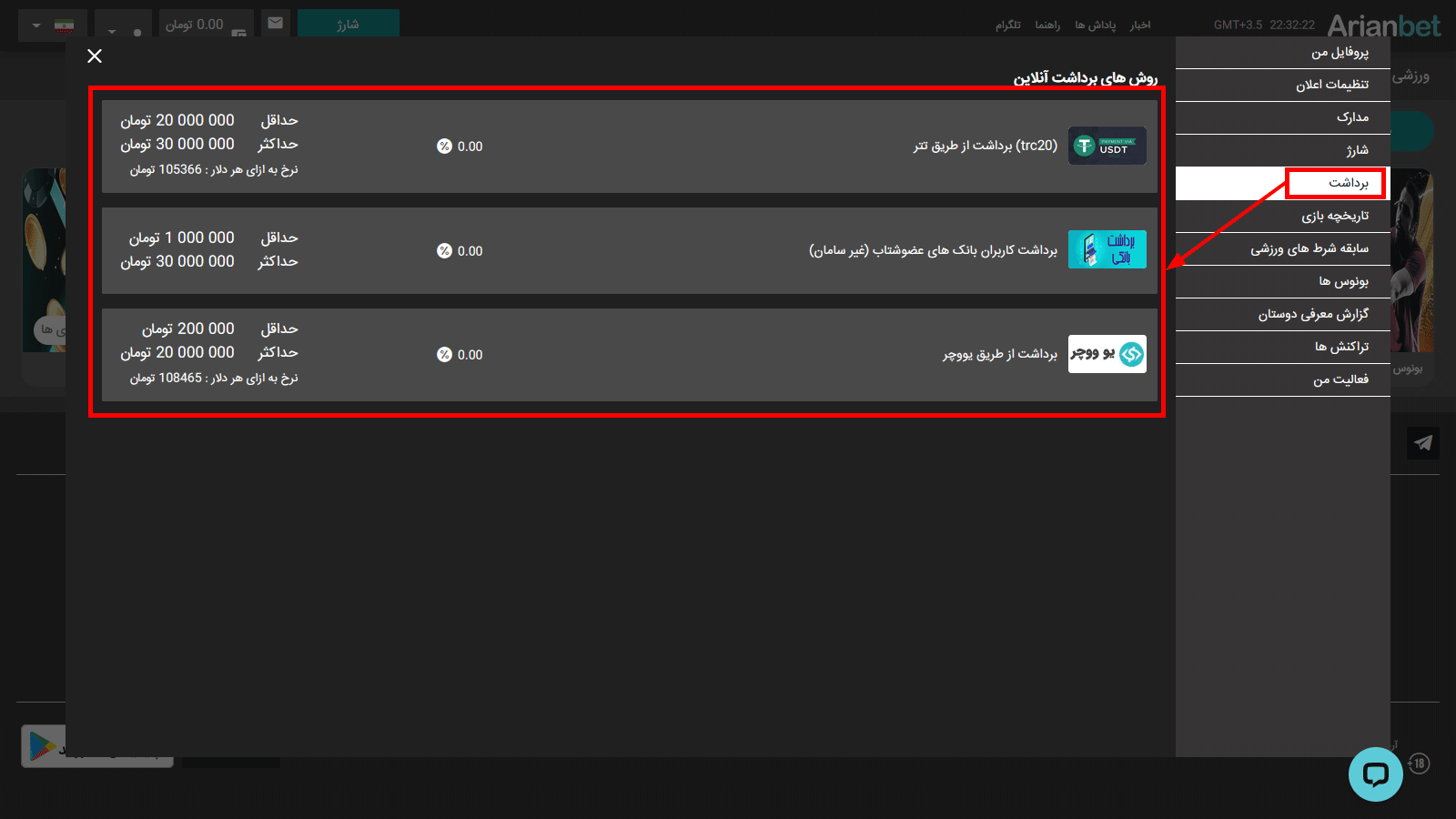The width and height of the screenshot is (1456, 819).
Task: Click the اخبار news link in header
Action: (1140, 25)
